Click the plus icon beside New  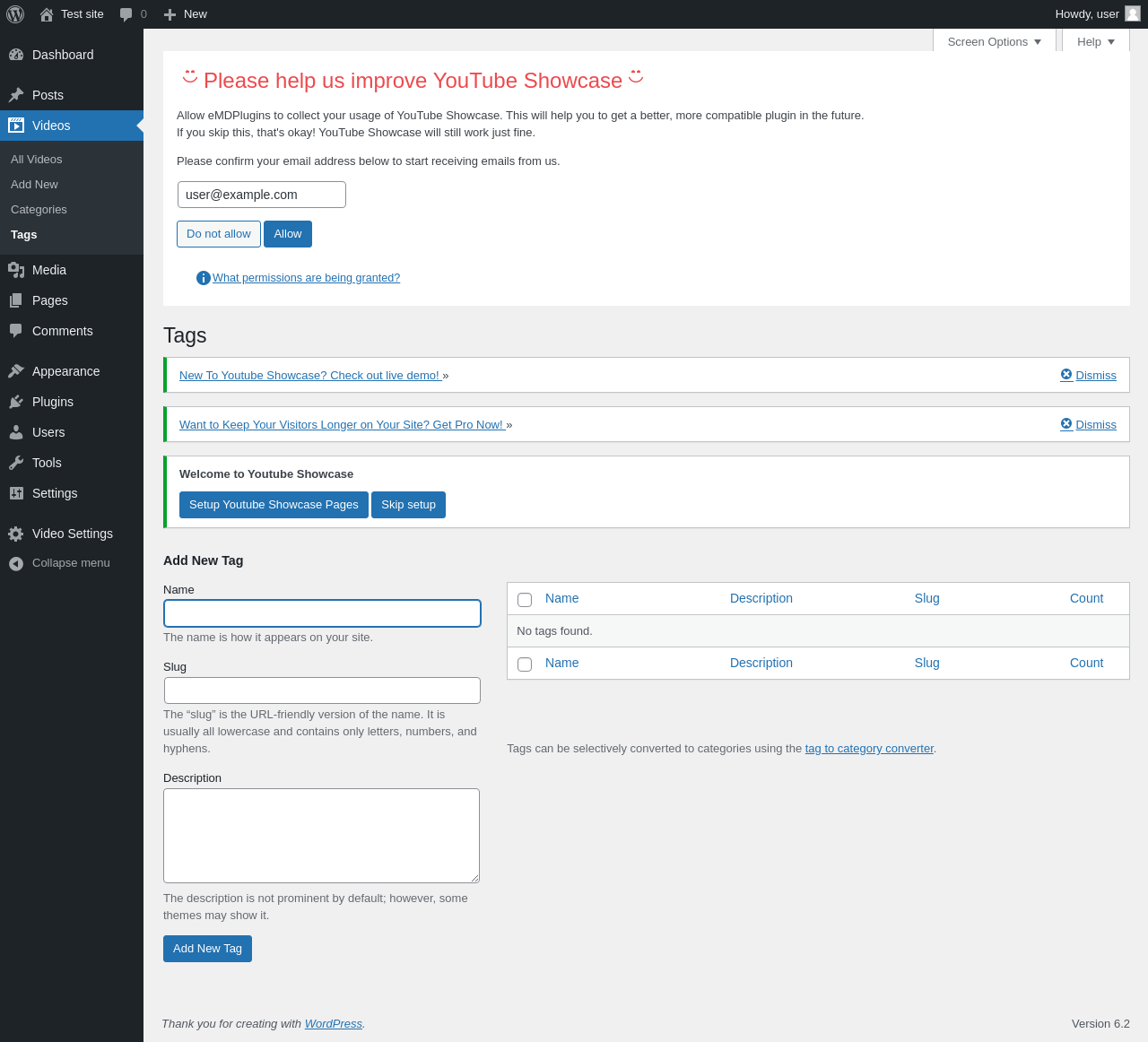170,14
